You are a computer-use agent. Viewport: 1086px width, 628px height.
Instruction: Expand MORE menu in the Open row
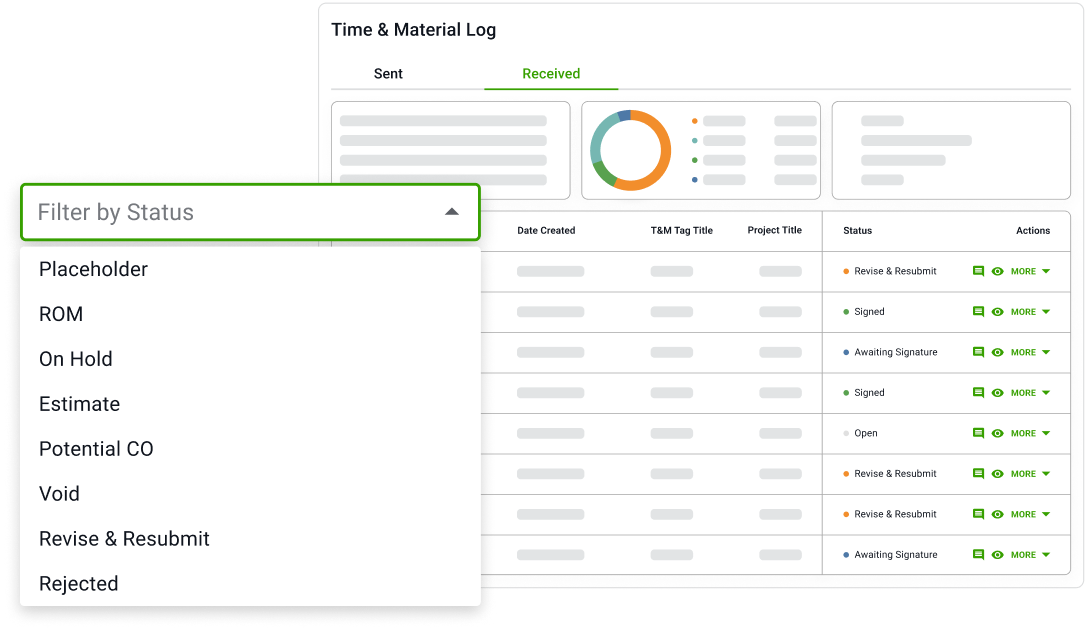pyautogui.click(x=1030, y=433)
